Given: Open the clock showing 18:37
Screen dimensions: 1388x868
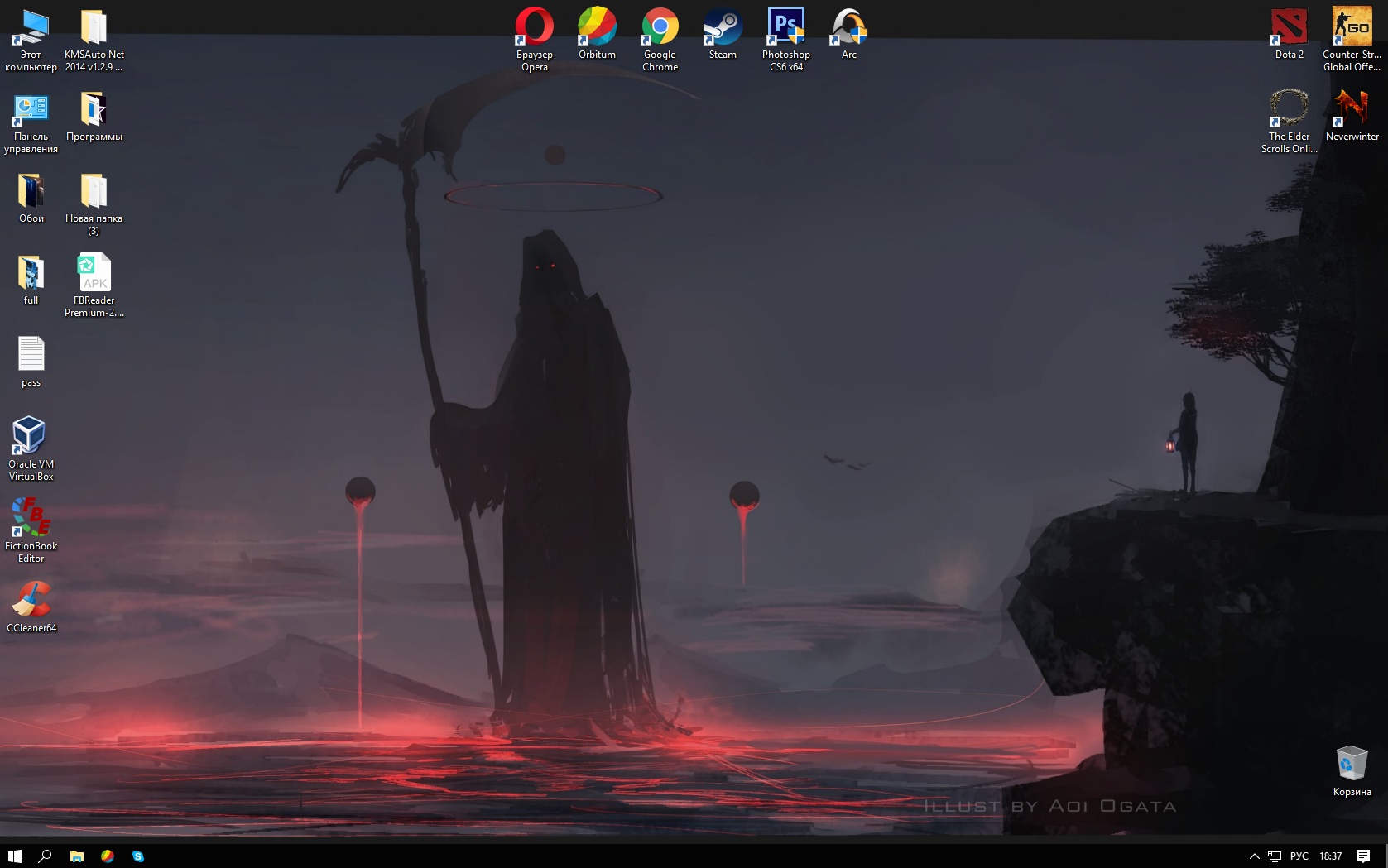Looking at the screenshot, I should 1330,856.
